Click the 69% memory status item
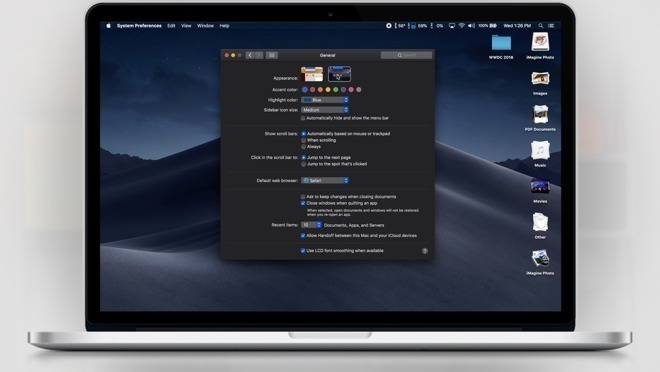 tap(419, 26)
